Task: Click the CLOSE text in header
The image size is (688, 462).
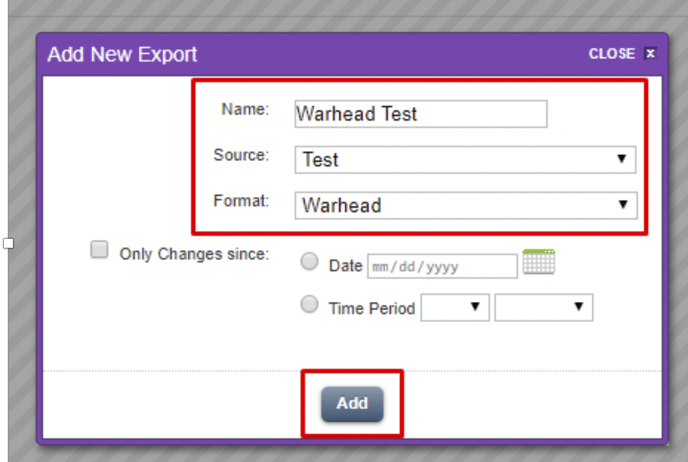Action: click(611, 54)
